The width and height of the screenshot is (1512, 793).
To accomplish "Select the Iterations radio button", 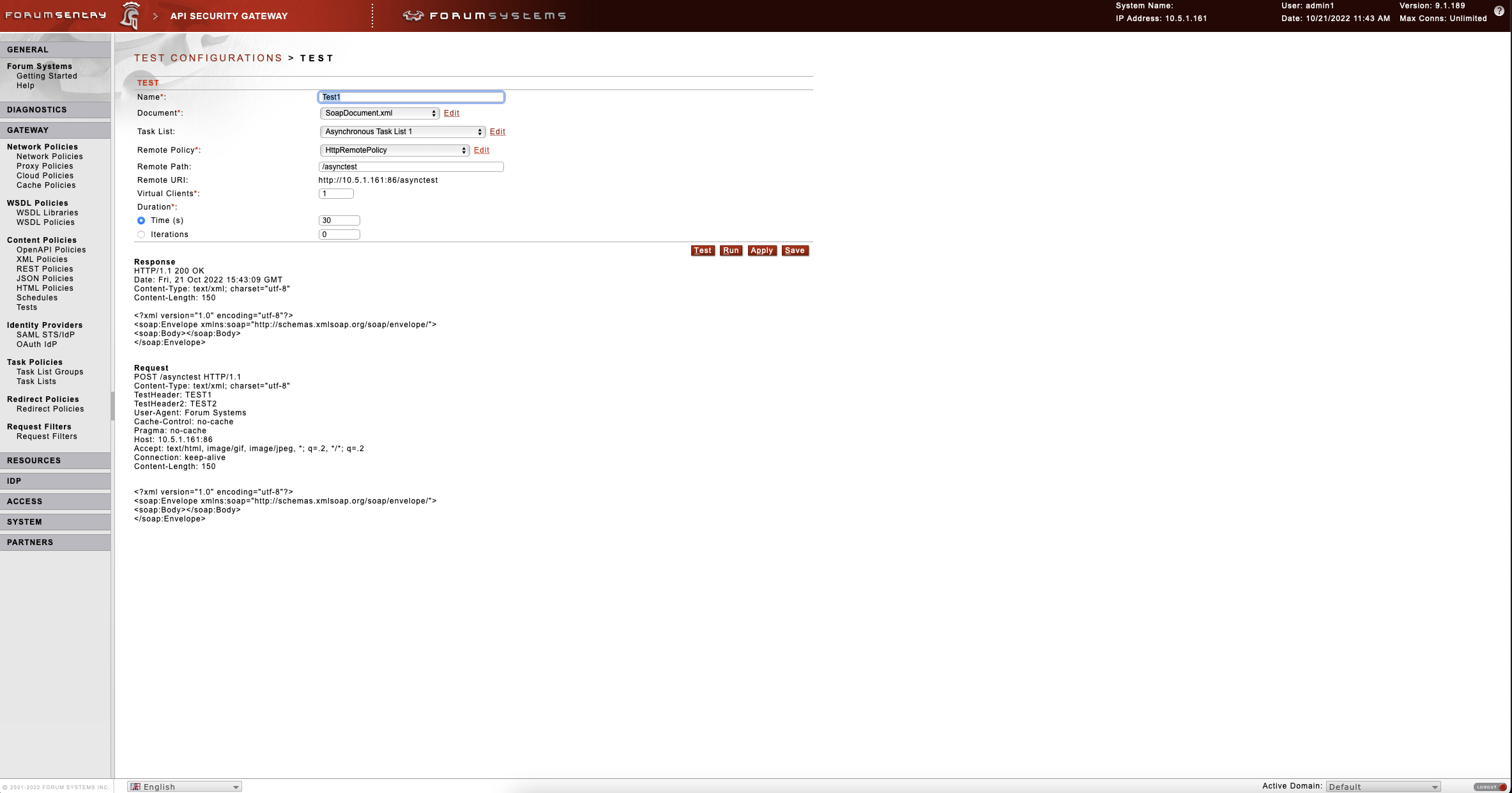I will coord(141,235).
